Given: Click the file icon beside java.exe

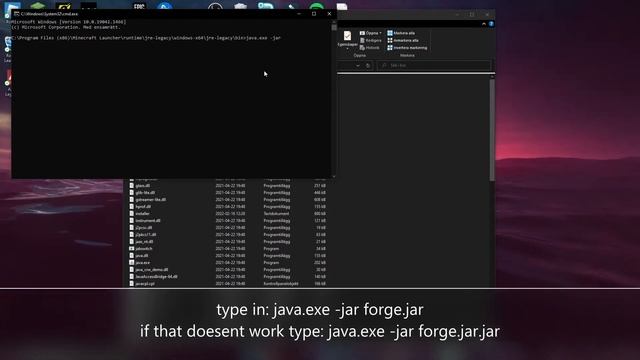Looking at the screenshot, I should pyautogui.click(x=131, y=263).
